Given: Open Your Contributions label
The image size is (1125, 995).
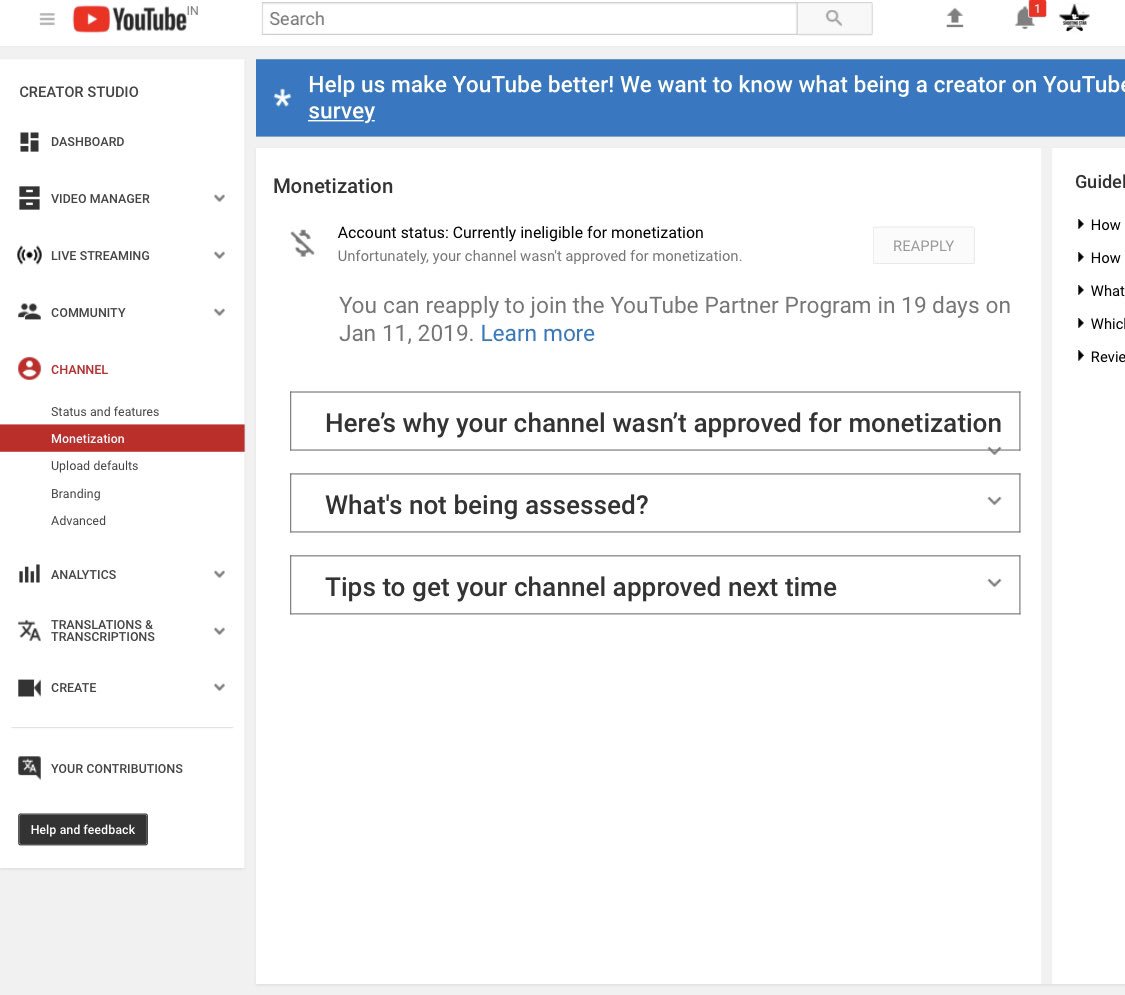Looking at the screenshot, I should click(x=117, y=768).
